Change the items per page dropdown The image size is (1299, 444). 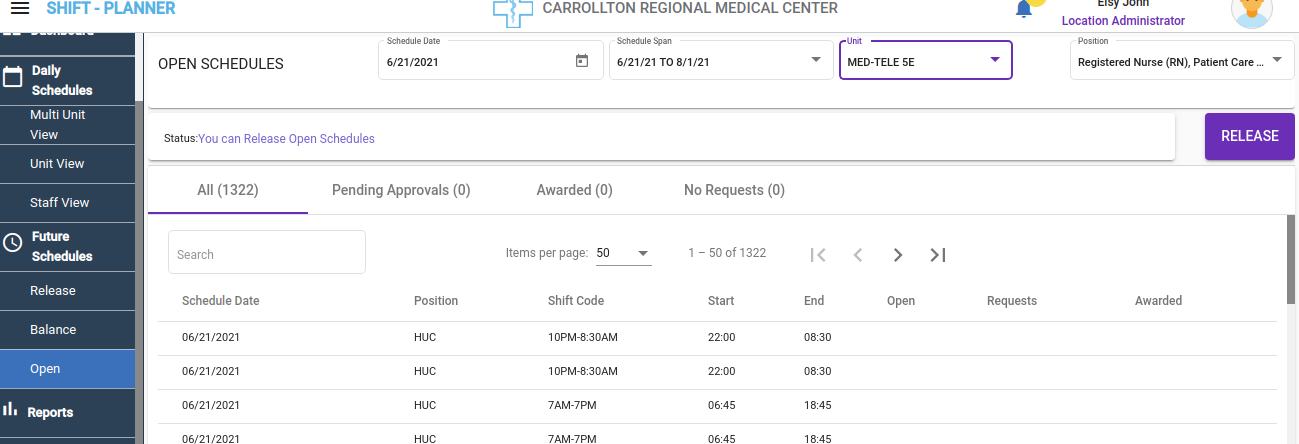(x=624, y=254)
